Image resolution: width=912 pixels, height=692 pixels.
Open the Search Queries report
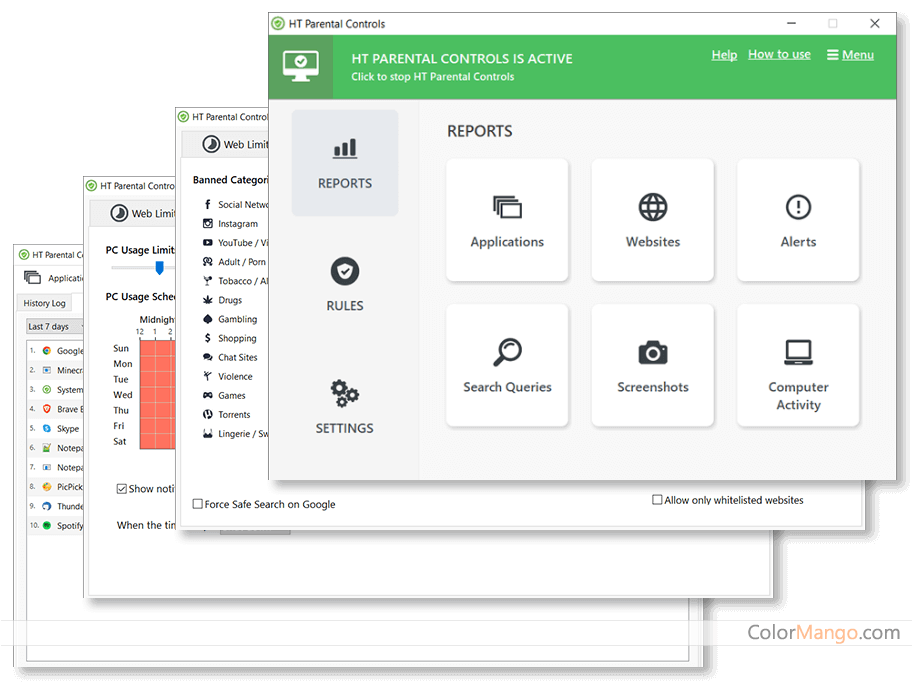(507, 365)
